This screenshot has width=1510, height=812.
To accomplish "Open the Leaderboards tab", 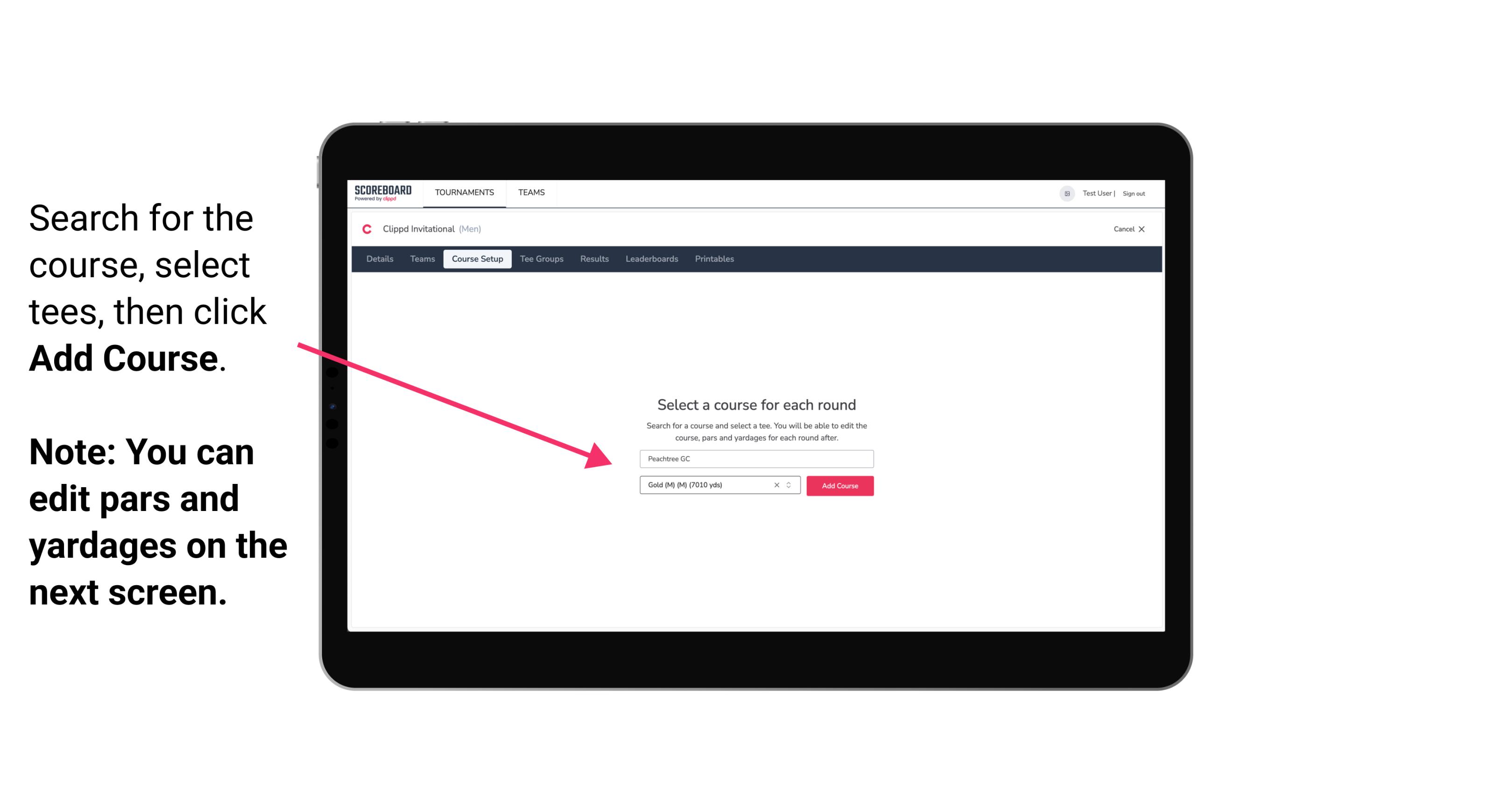I will coord(651,259).
